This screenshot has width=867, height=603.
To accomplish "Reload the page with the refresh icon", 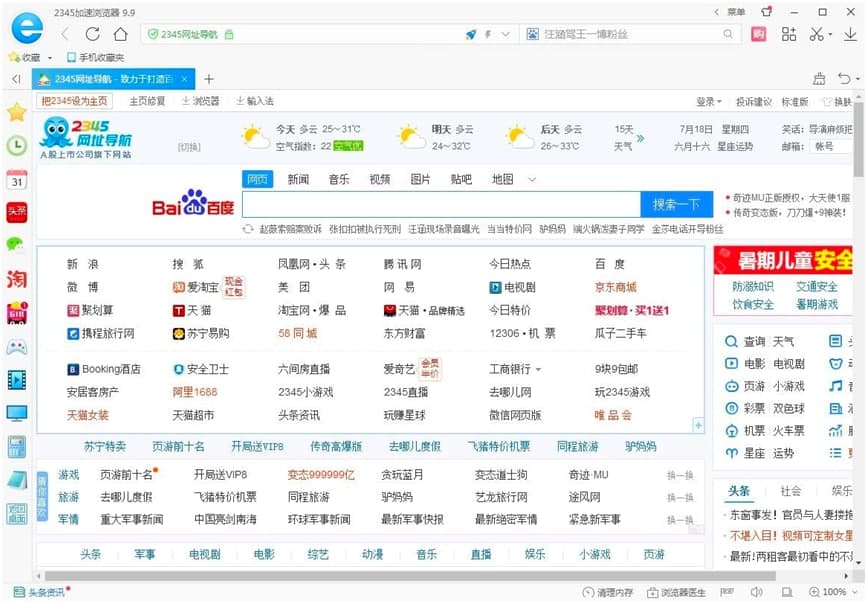I will click(x=93, y=34).
